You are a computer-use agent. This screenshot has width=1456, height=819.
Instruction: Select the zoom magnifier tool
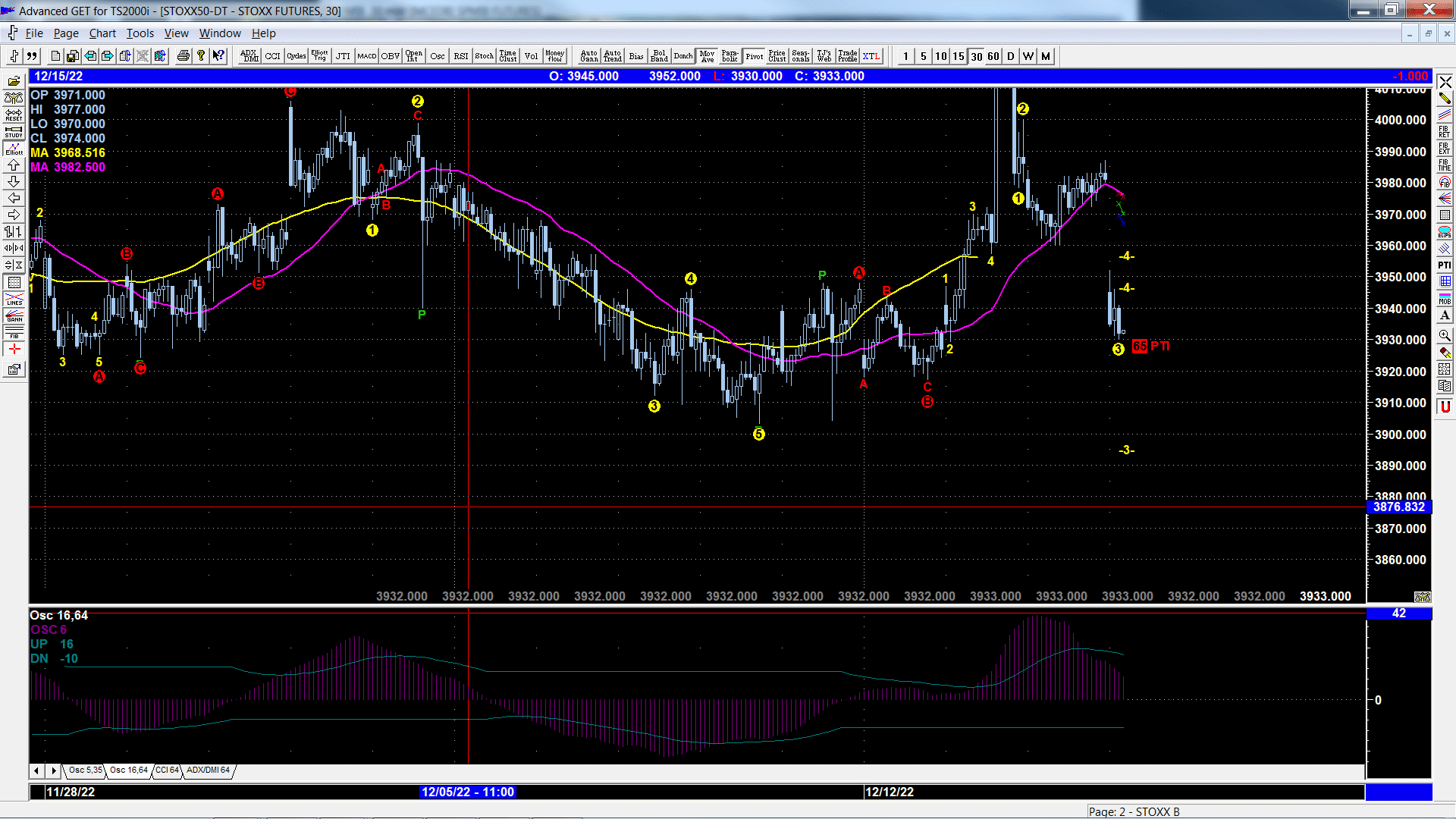[1445, 335]
